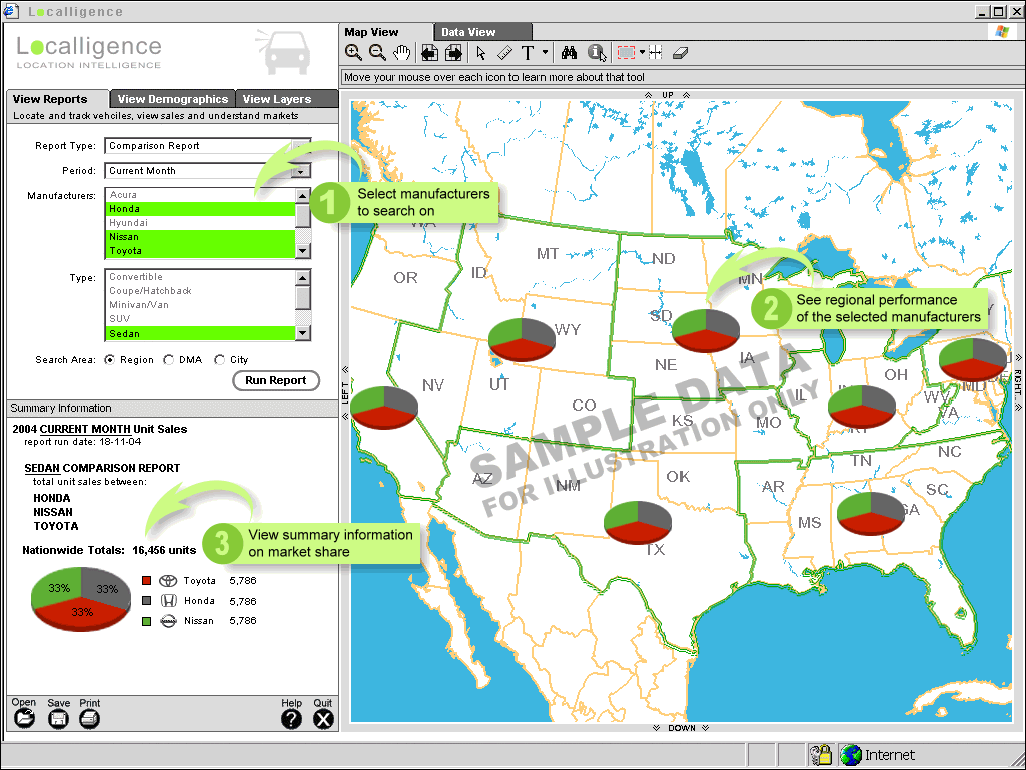Screen dimensions: 1026x770
Task: Open the View Demographics tab
Action: [x=173, y=99]
